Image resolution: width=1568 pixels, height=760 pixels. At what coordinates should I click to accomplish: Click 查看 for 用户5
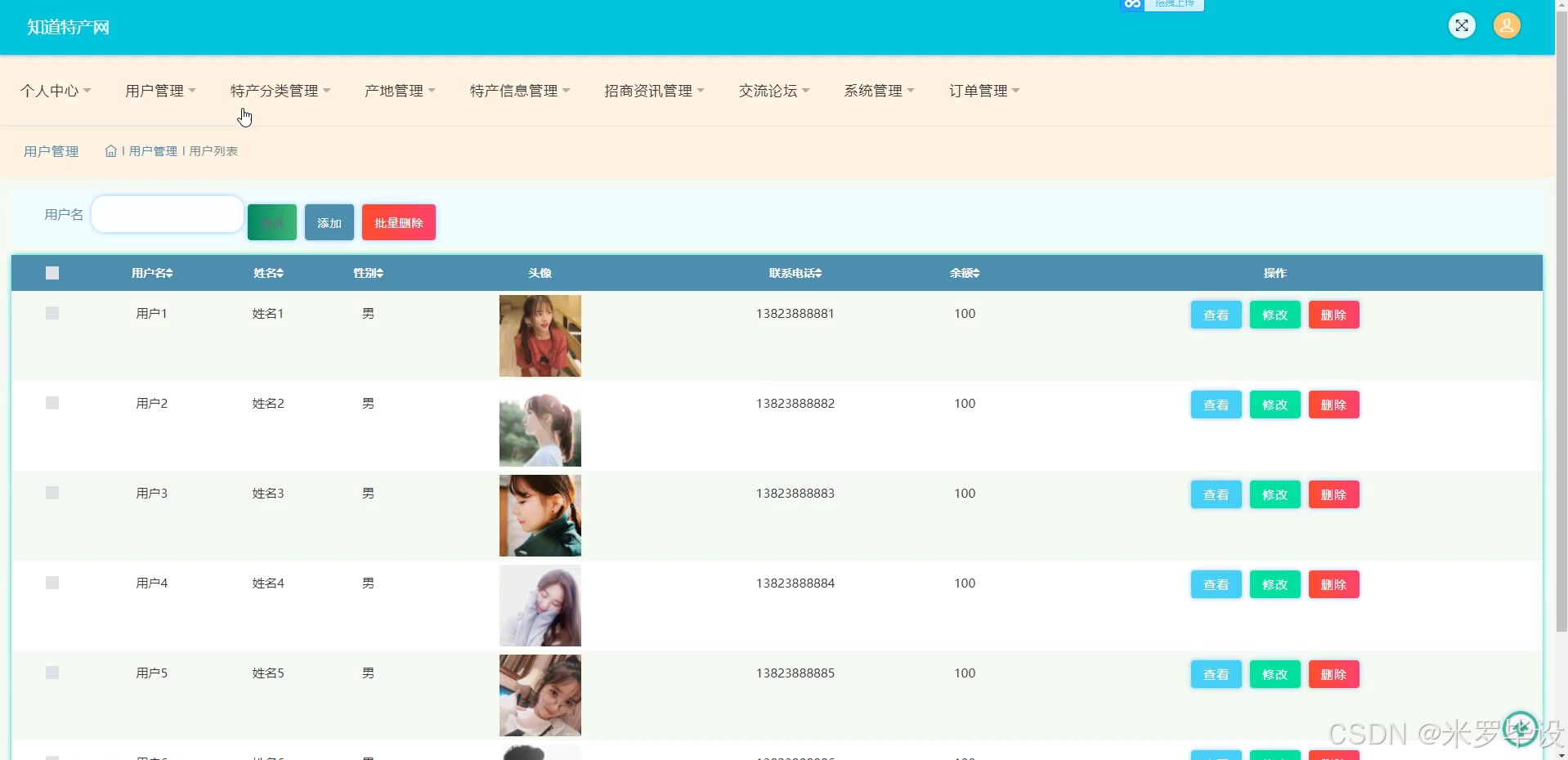click(x=1216, y=674)
